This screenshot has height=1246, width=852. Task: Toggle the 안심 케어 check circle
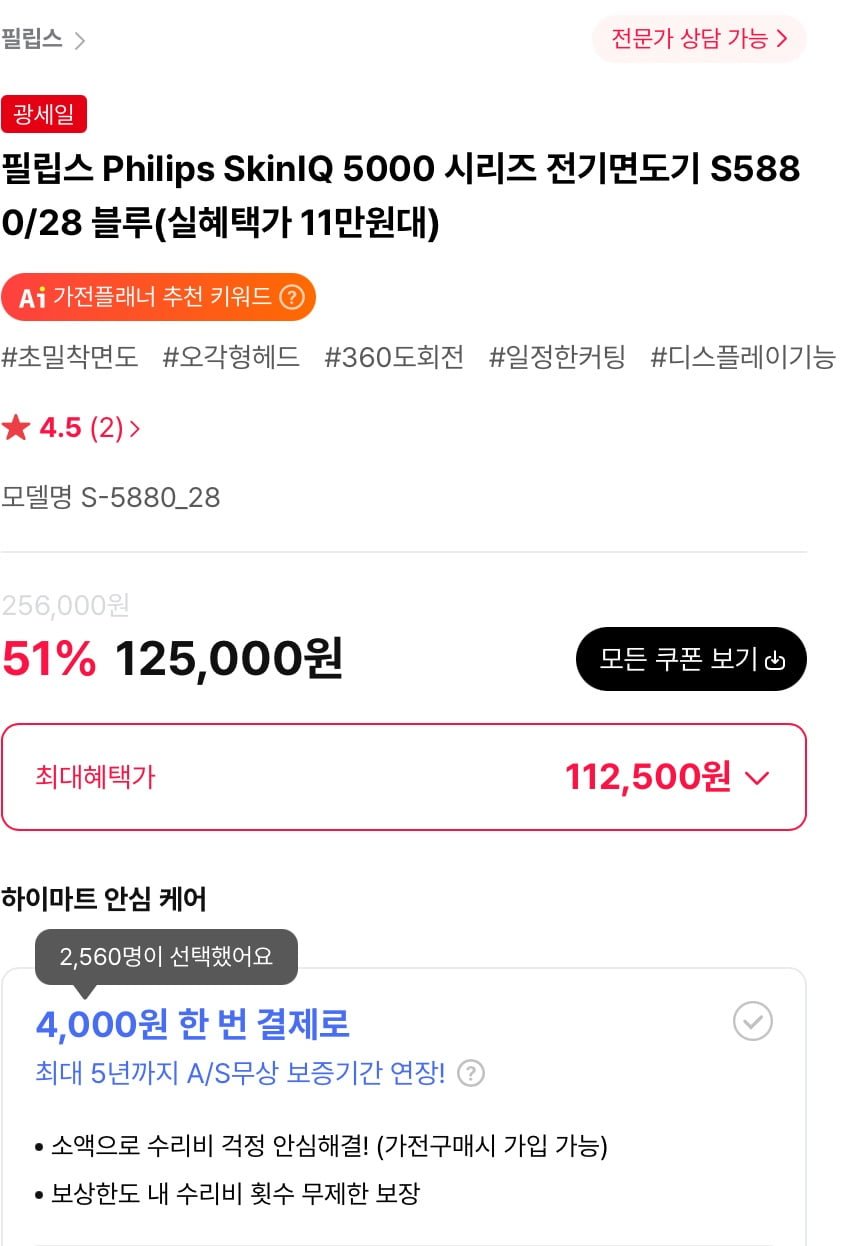(x=752, y=1022)
